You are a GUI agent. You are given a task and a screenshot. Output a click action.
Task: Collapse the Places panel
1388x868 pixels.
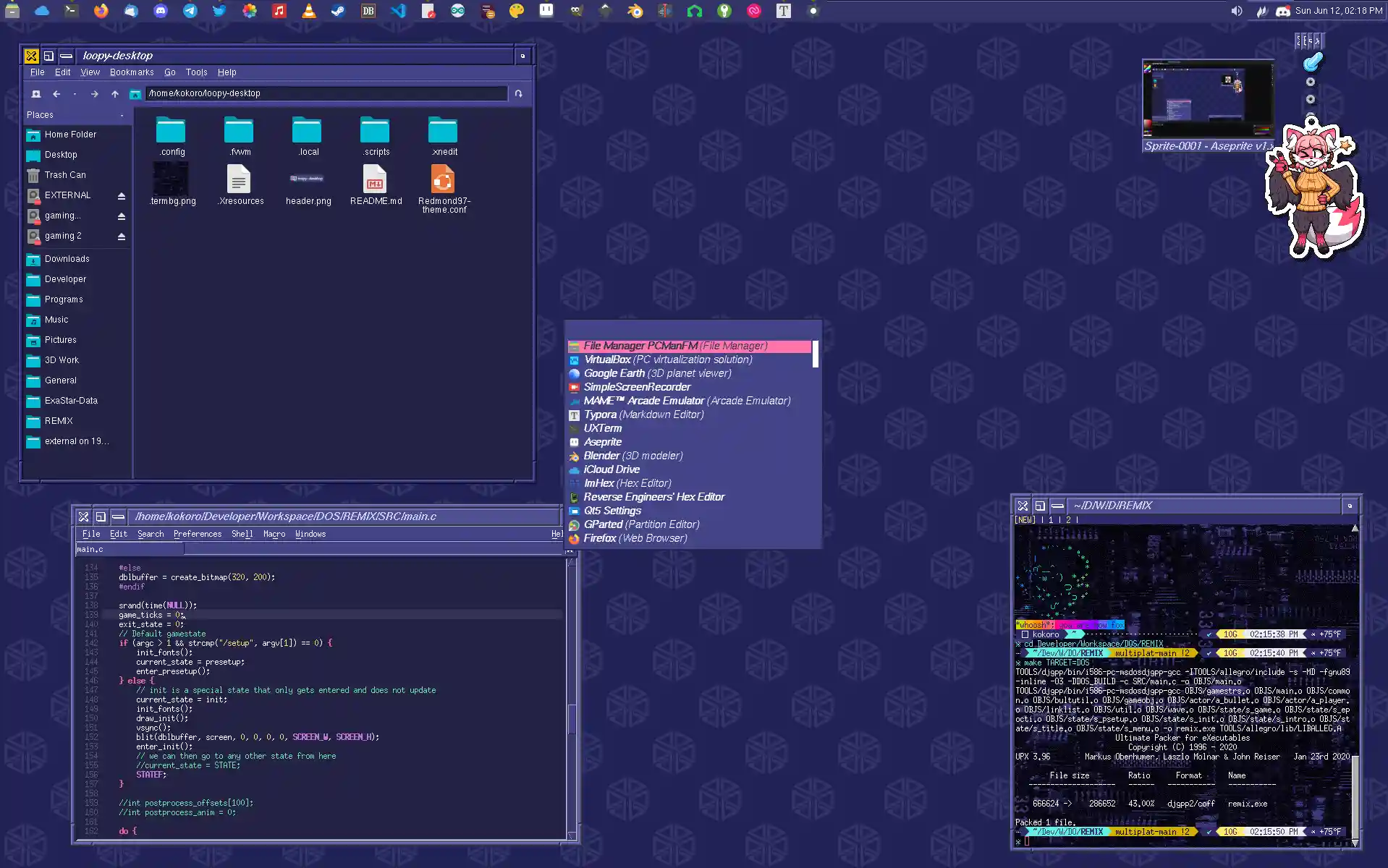pyautogui.click(x=122, y=114)
